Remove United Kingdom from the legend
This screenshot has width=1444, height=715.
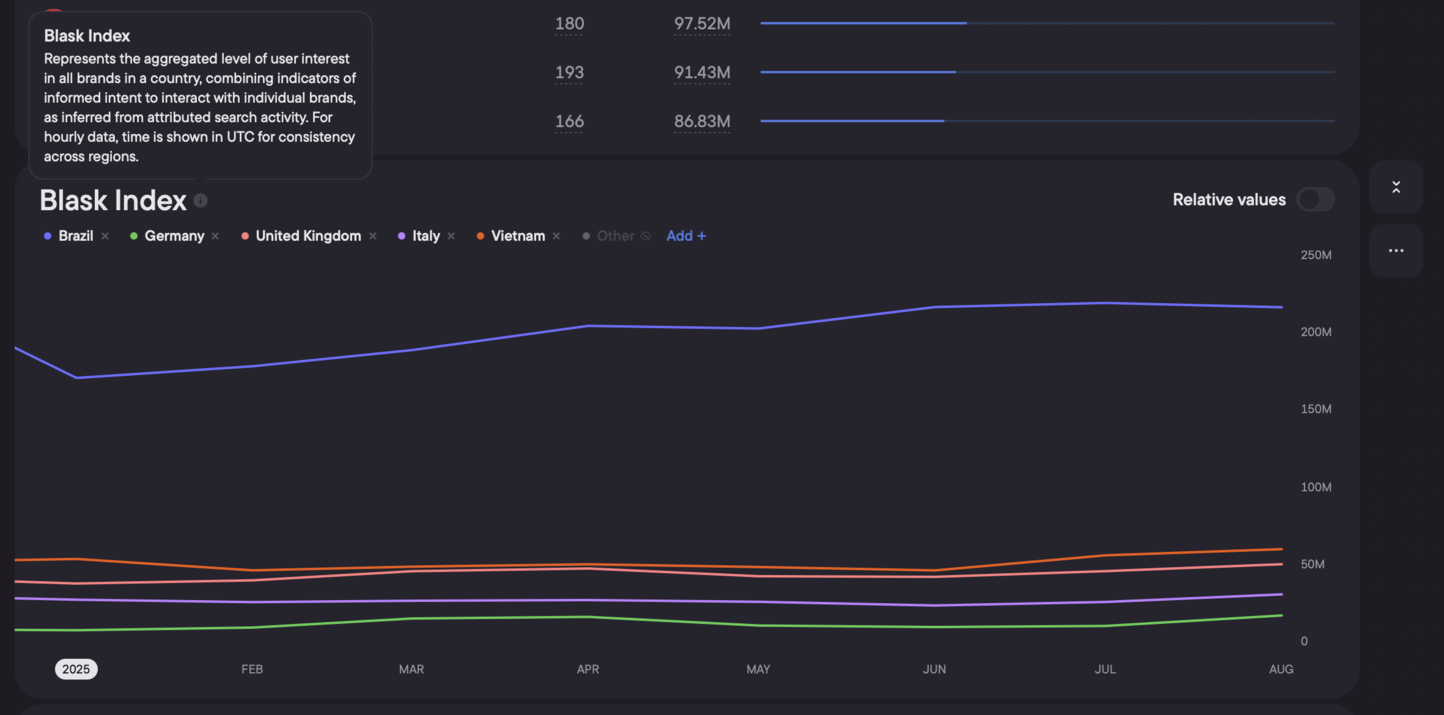click(x=373, y=236)
